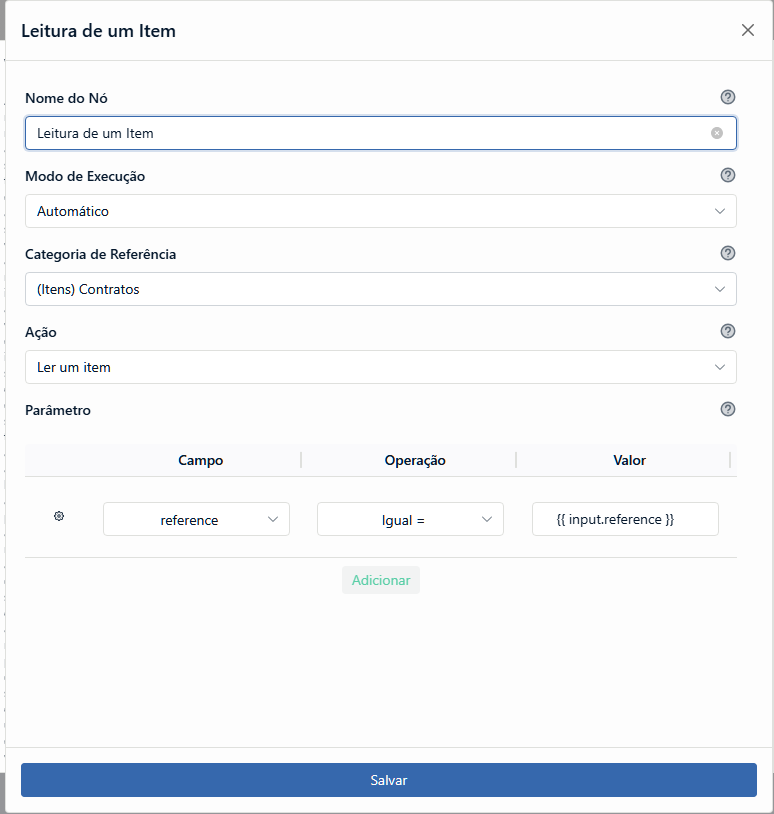Screen dimensions: 774x814
Task: Click the gear icon on parameter row
Action: click(59, 516)
